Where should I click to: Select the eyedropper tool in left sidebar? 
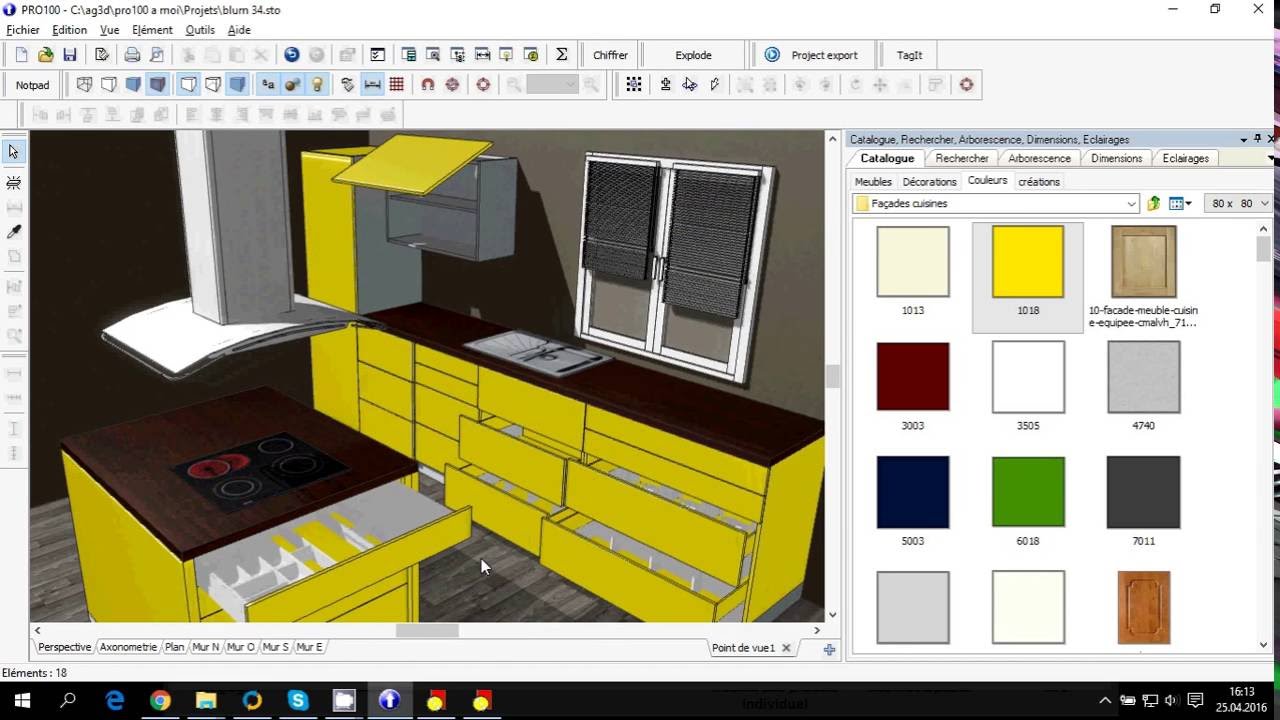14,232
